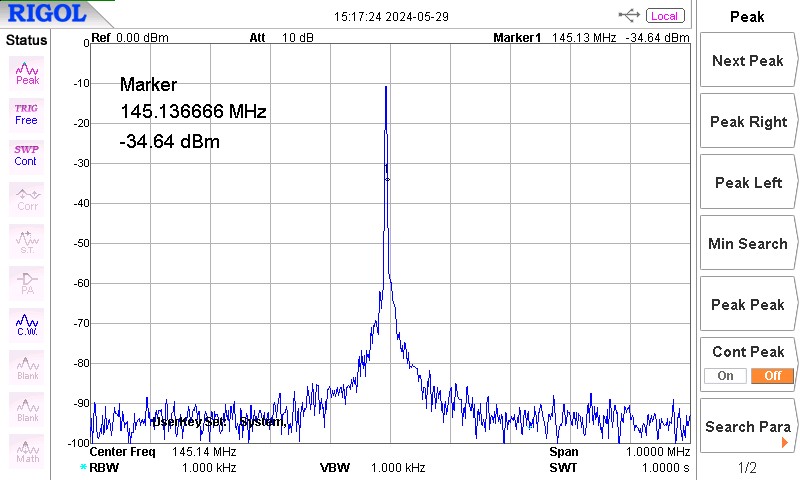
Task: Click the PA preamplifier status icon
Action: click(x=27, y=283)
